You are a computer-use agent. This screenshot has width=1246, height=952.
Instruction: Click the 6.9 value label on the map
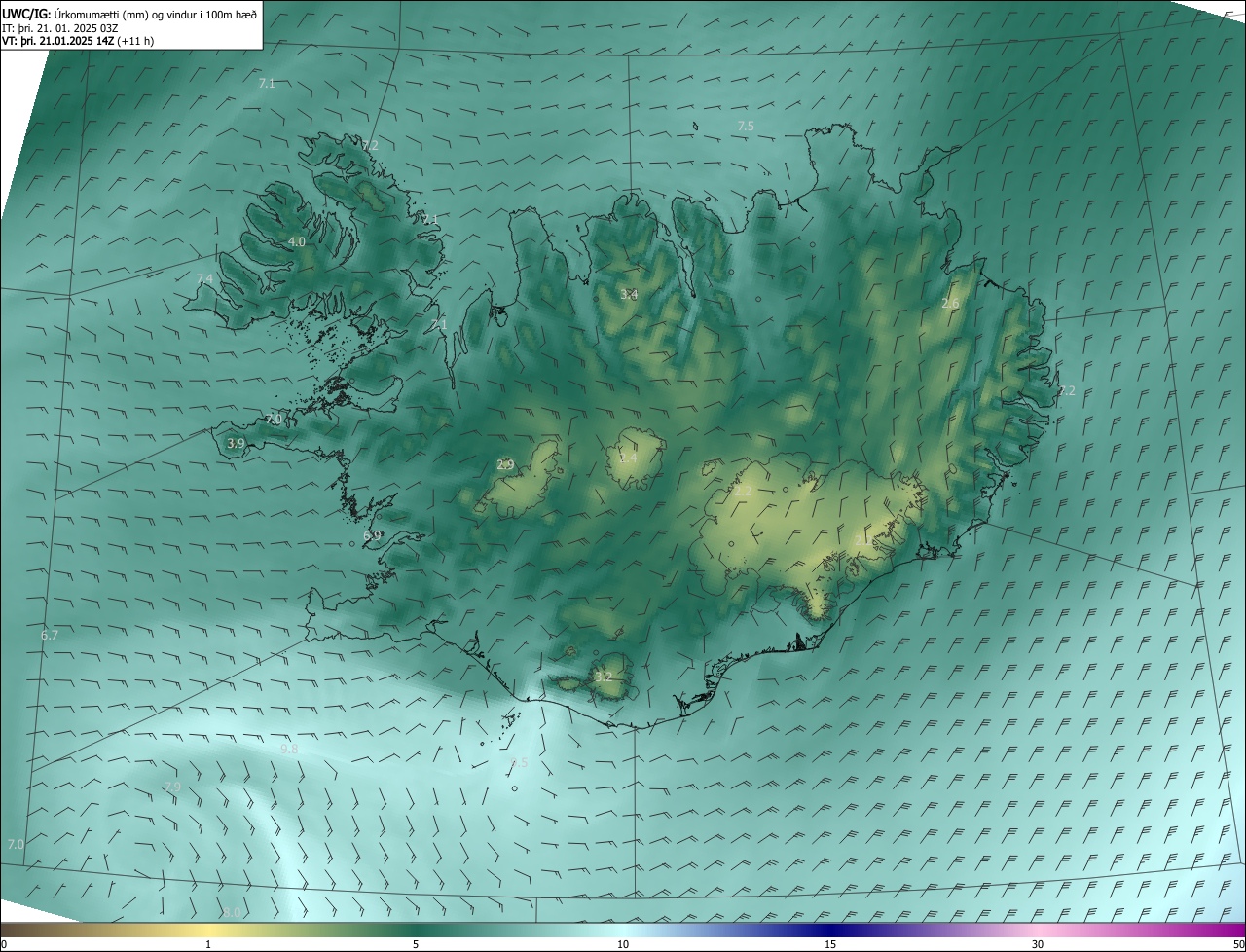[x=372, y=536]
